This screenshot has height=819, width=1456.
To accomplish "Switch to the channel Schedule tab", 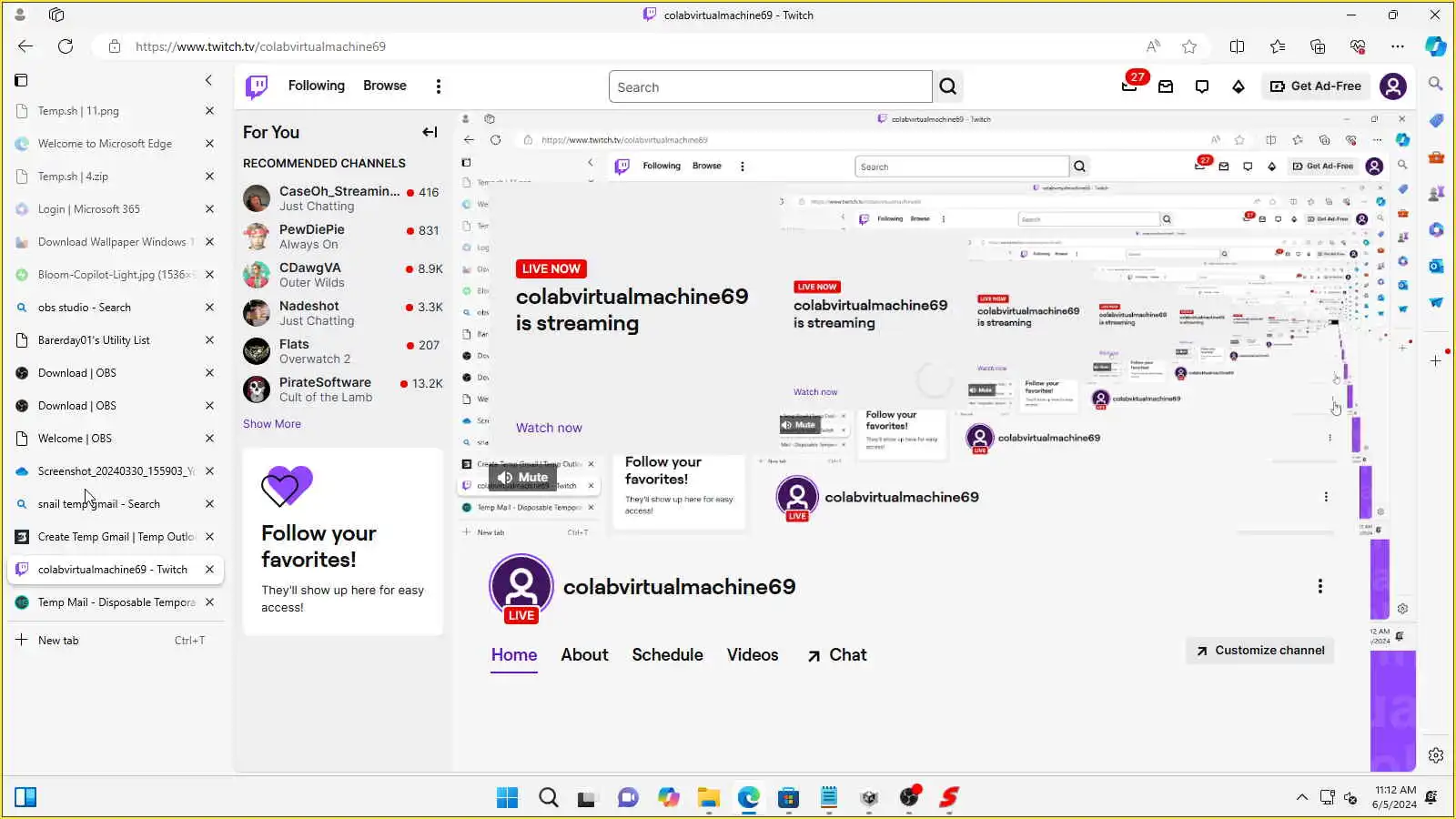I will click(x=668, y=655).
